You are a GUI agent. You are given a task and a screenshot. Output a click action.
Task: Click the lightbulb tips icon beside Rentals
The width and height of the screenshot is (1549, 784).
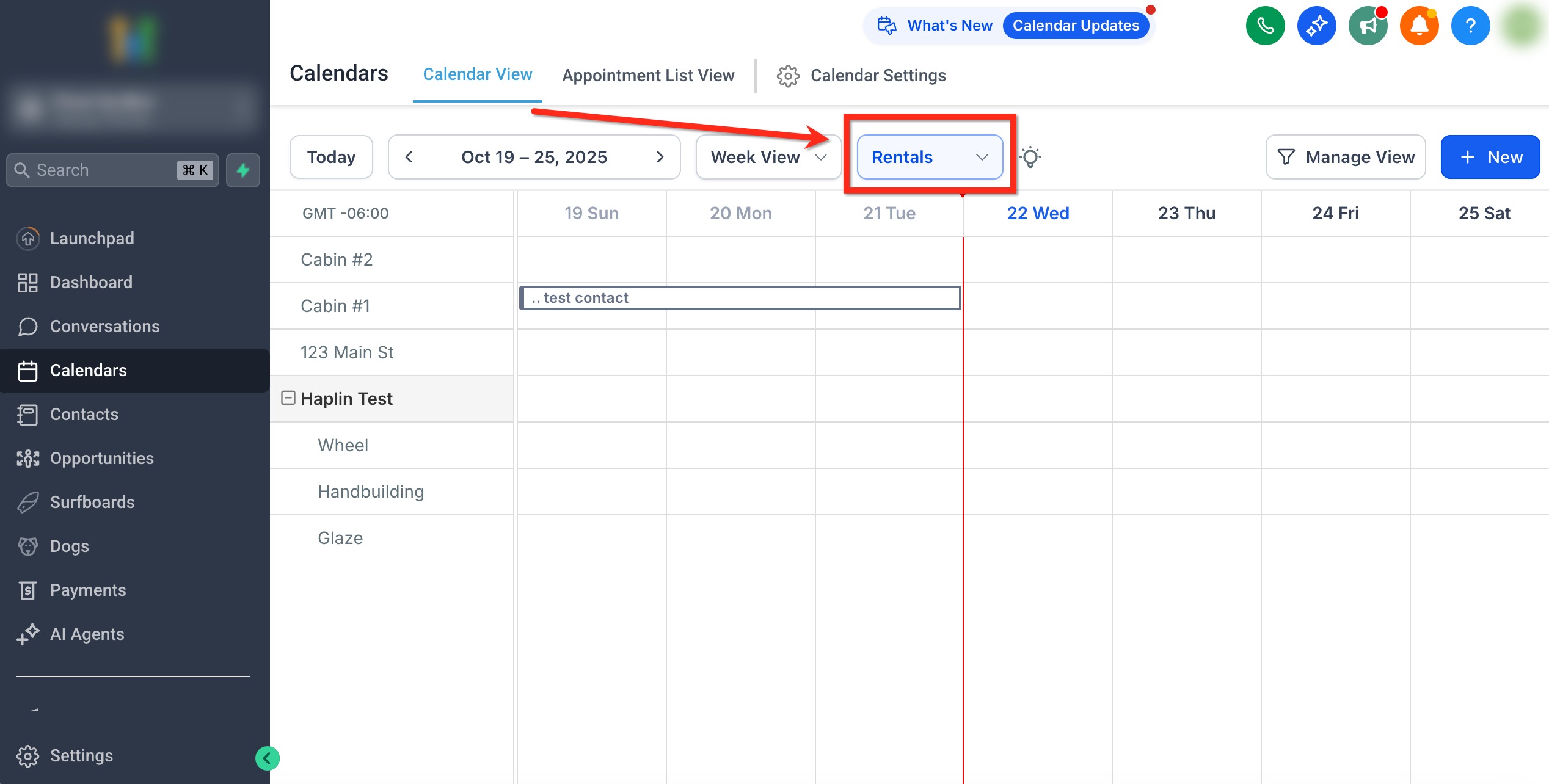(x=1030, y=157)
